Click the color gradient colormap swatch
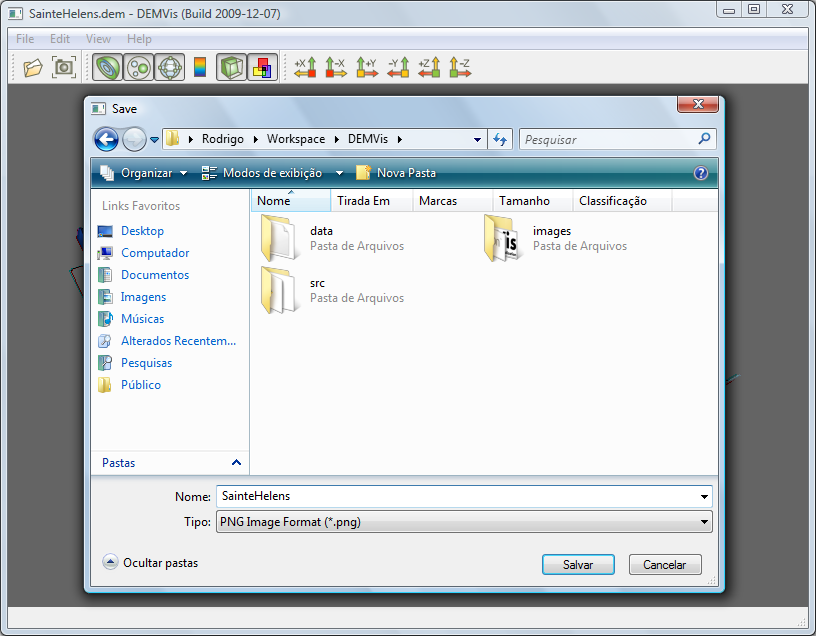This screenshot has height=636, width=816. click(201, 68)
